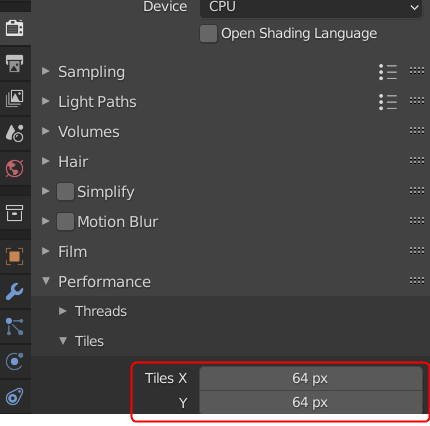Click the Tiles X value field
Screen dimensions: 430x426
click(x=311, y=378)
